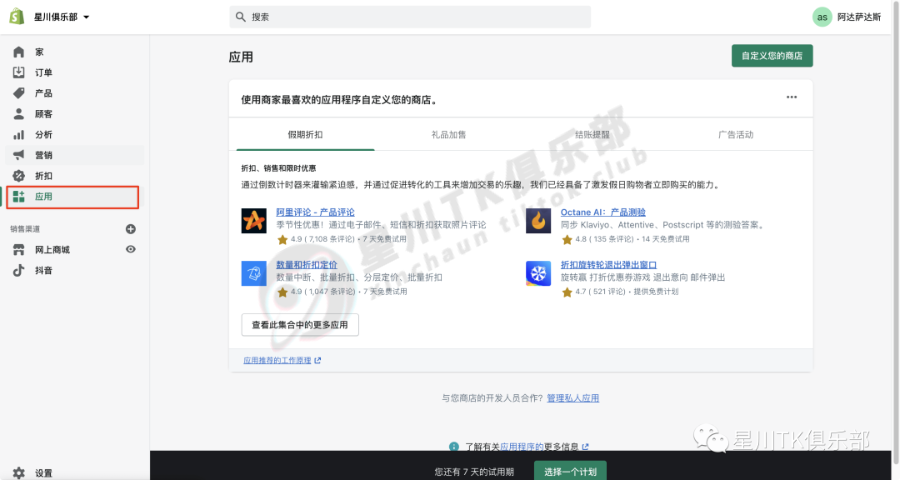The image size is (900, 480).
Task: Click the 产品 products tag icon
Action: (x=19, y=93)
